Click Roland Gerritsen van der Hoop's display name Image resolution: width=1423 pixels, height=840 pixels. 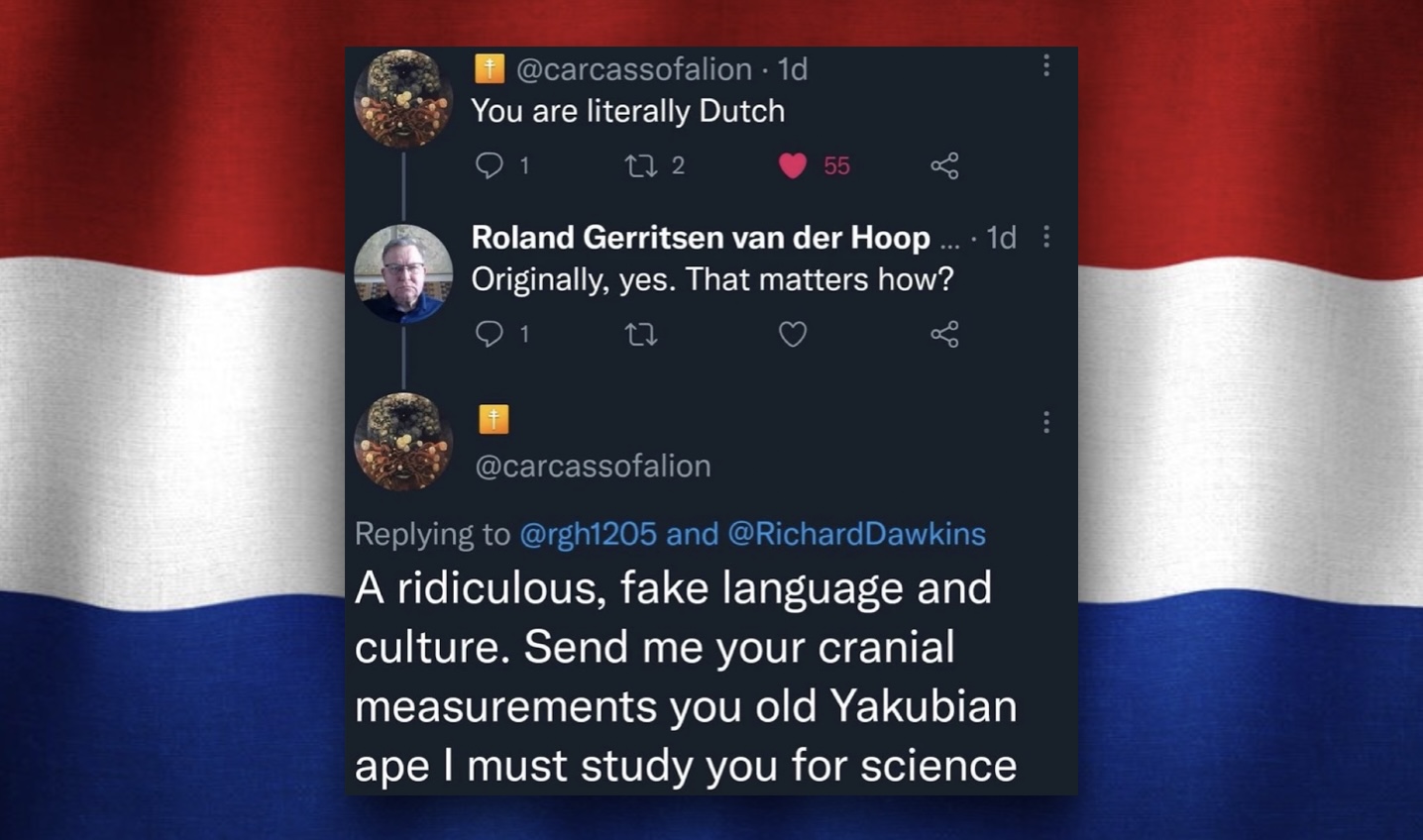coord(701,238)
